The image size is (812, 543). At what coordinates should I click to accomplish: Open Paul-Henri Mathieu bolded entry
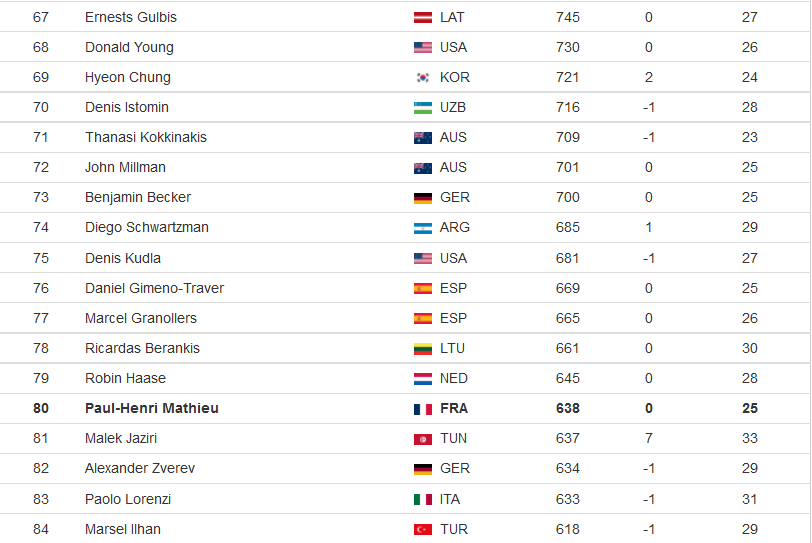[152, 408]
